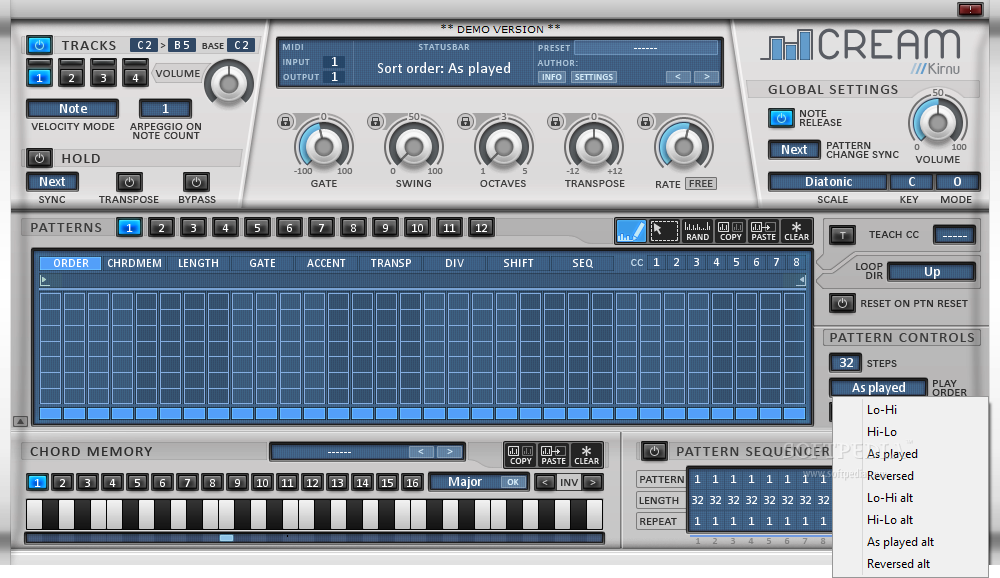Click the small collapse arrow below grid
Viewport: 1000px width, 578px height.
coord(20,421)
